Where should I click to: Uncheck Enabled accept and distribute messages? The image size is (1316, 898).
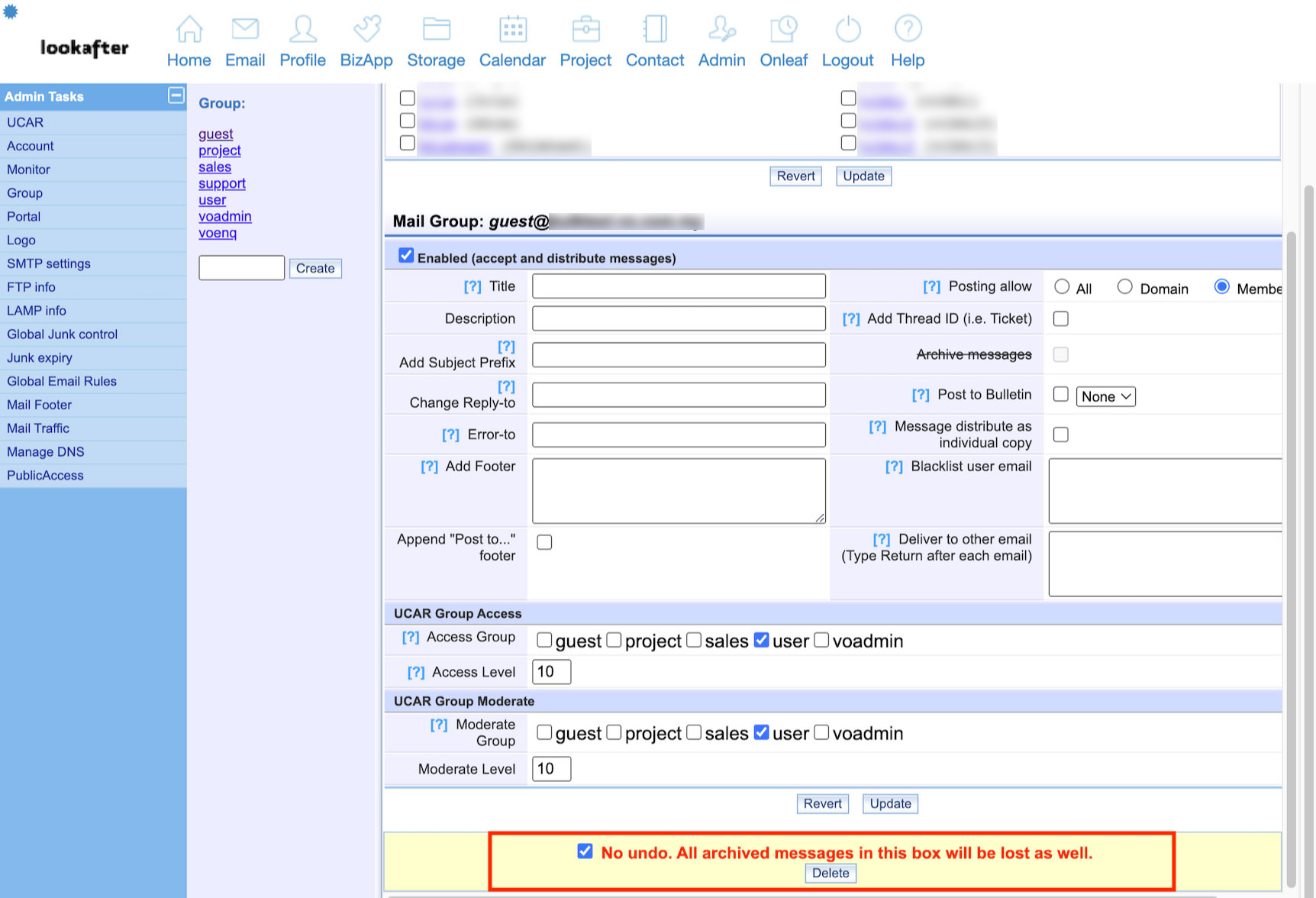pos(406,256)
